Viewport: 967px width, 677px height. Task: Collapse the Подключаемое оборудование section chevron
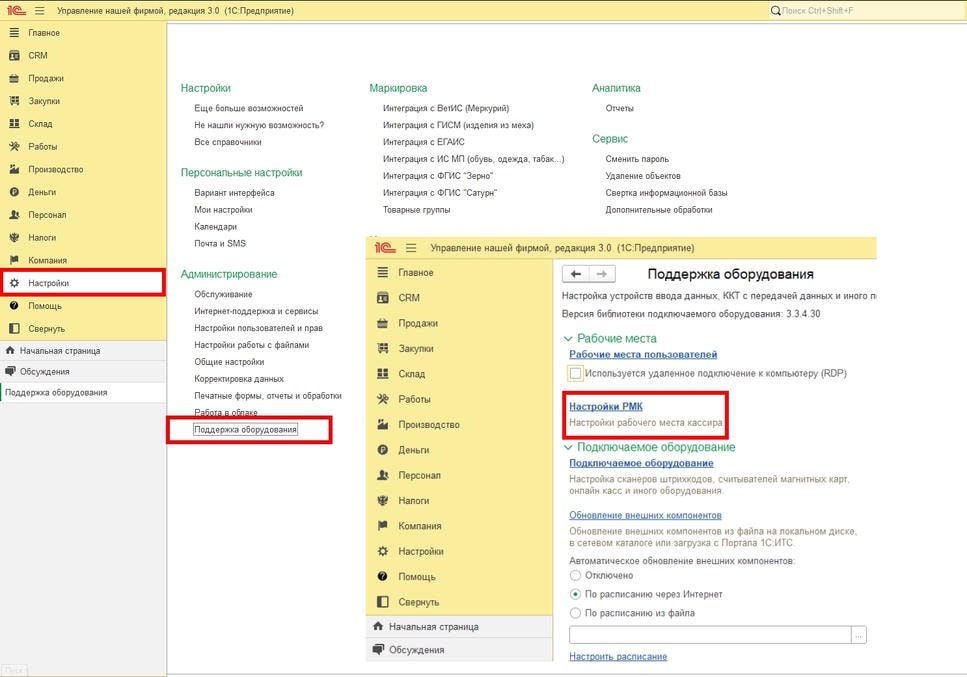point(568,447)
